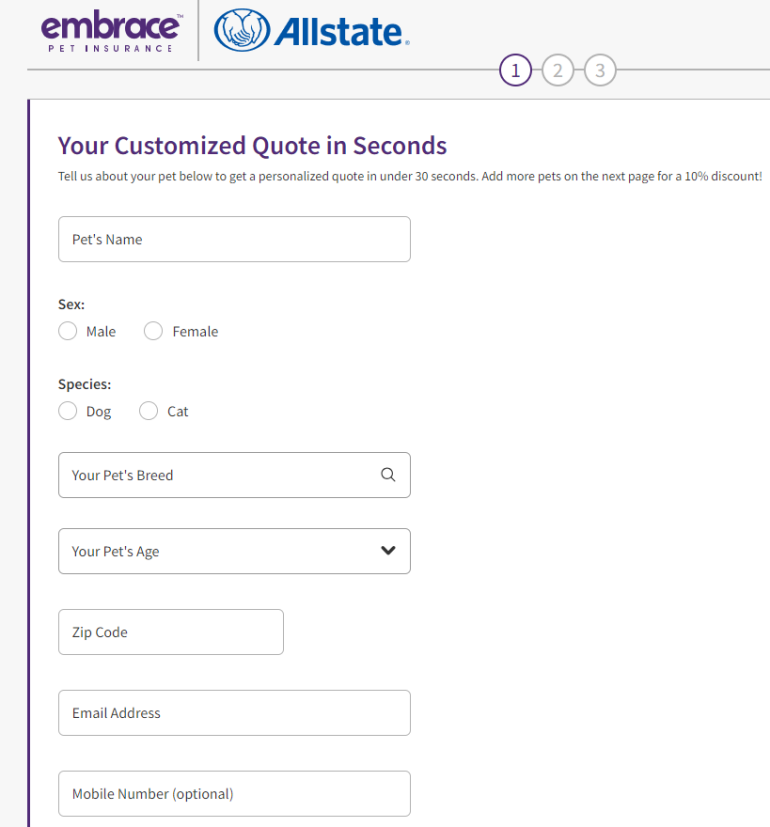Pick Cat as the species
The width and height of the screenshot is (770, 827).
tap(149, 411)
